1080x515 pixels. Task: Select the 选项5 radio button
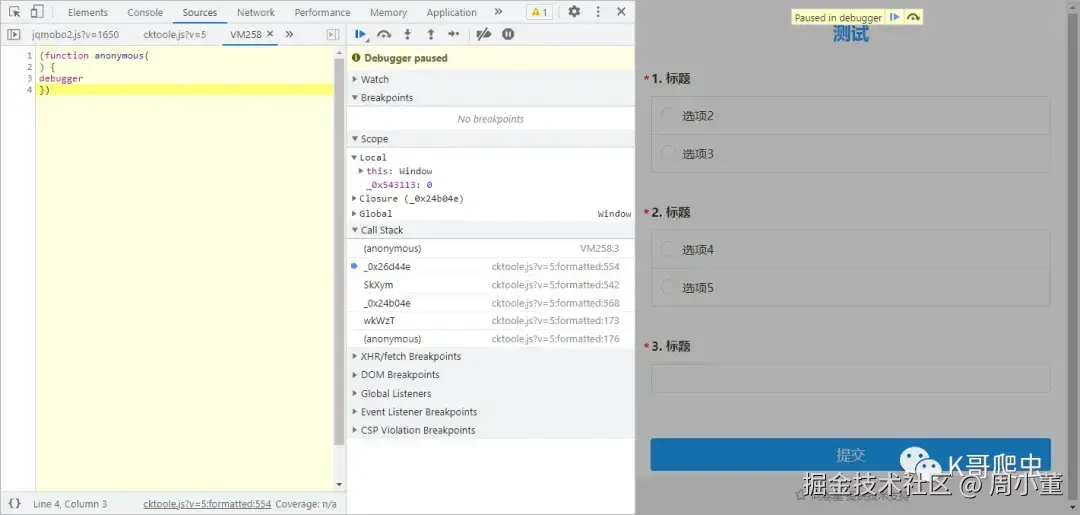tap(667, 287)
